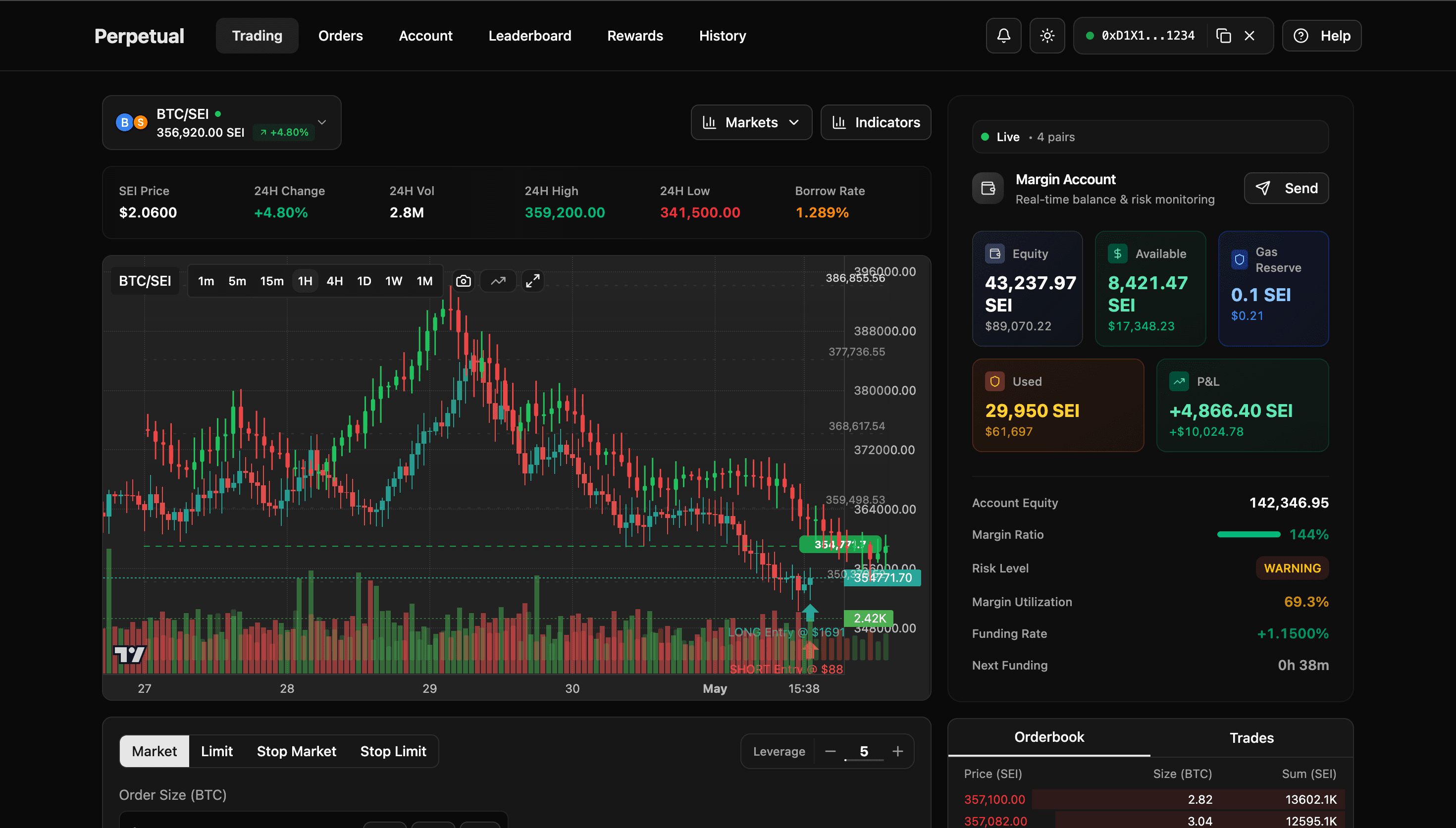
Task: Increase leverage with plus button
Action: pos(898,751)
